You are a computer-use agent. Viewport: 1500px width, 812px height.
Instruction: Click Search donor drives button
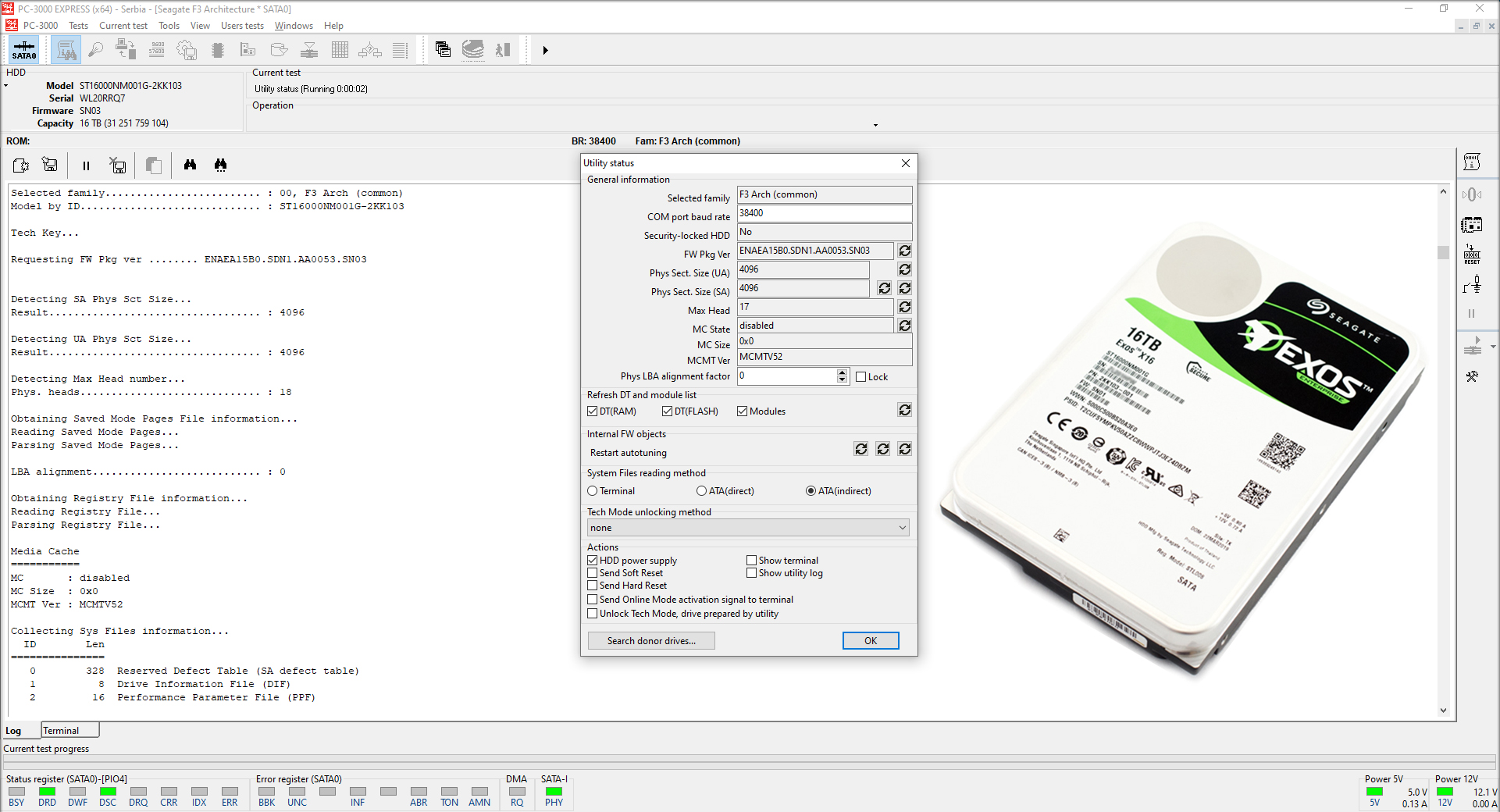[651, 641]
